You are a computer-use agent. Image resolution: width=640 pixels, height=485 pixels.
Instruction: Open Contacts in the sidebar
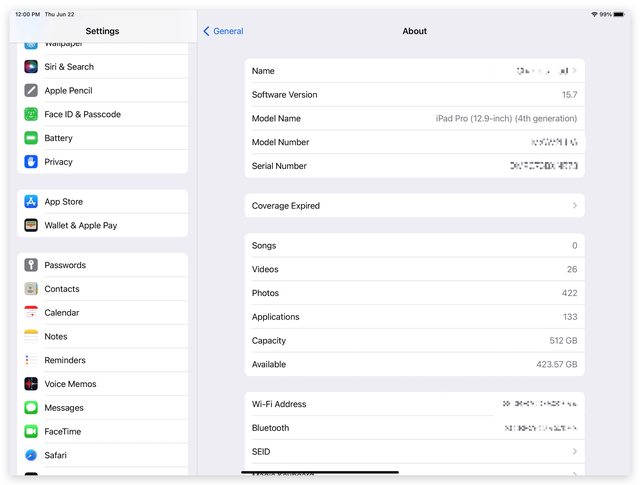(62, 289)
